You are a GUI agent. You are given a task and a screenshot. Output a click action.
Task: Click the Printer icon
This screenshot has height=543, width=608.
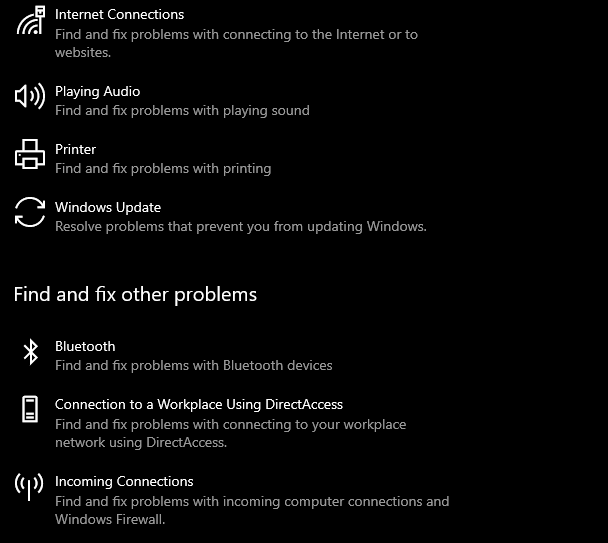click(x=30, y=154)
